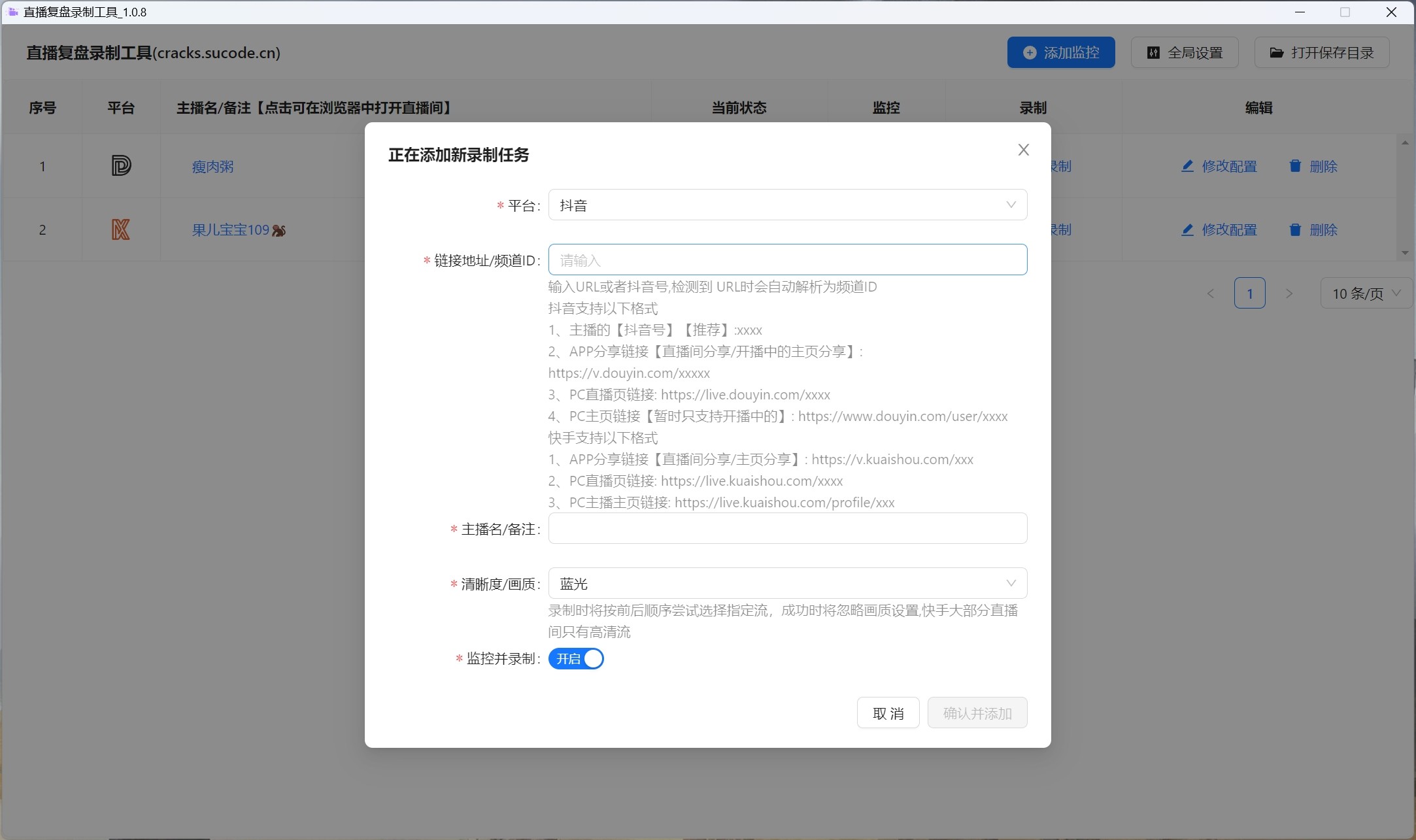Go to pagination page 1
This screenshot has width=1416, height=840.
tap(1250, 293)
